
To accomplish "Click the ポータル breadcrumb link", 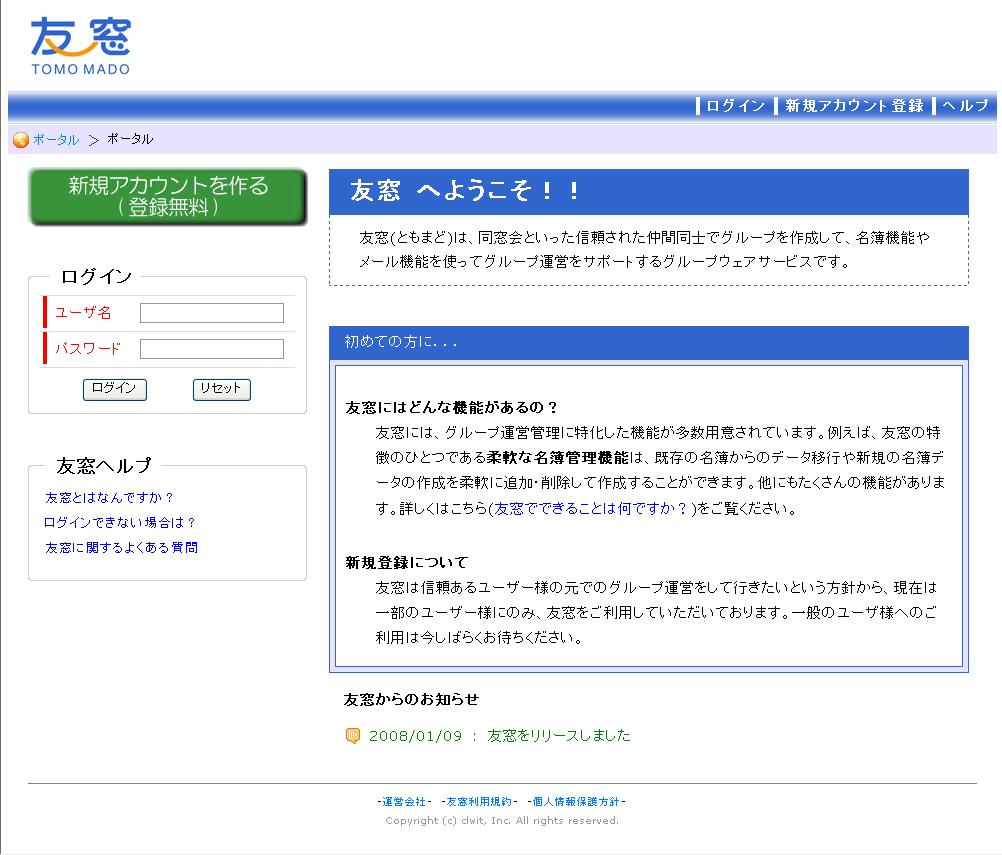I will point(56,139).
